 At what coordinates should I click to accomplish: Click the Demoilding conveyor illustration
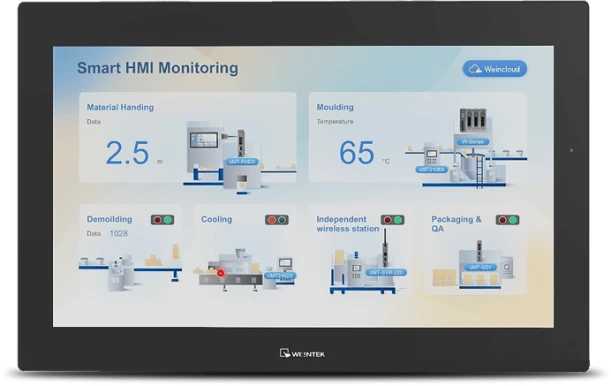pos(131,268)
